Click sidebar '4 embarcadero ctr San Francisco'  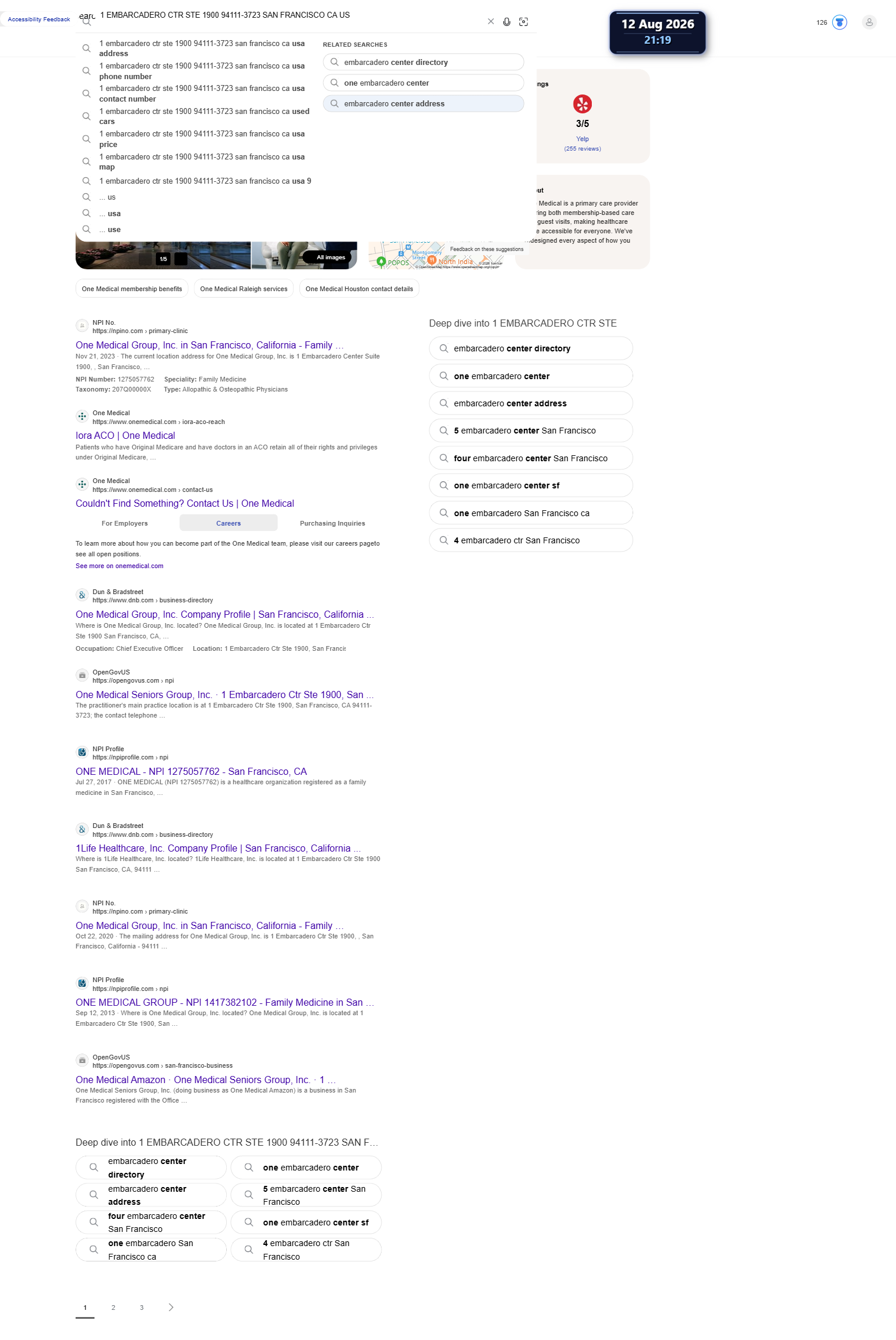[x=531, y=540]
